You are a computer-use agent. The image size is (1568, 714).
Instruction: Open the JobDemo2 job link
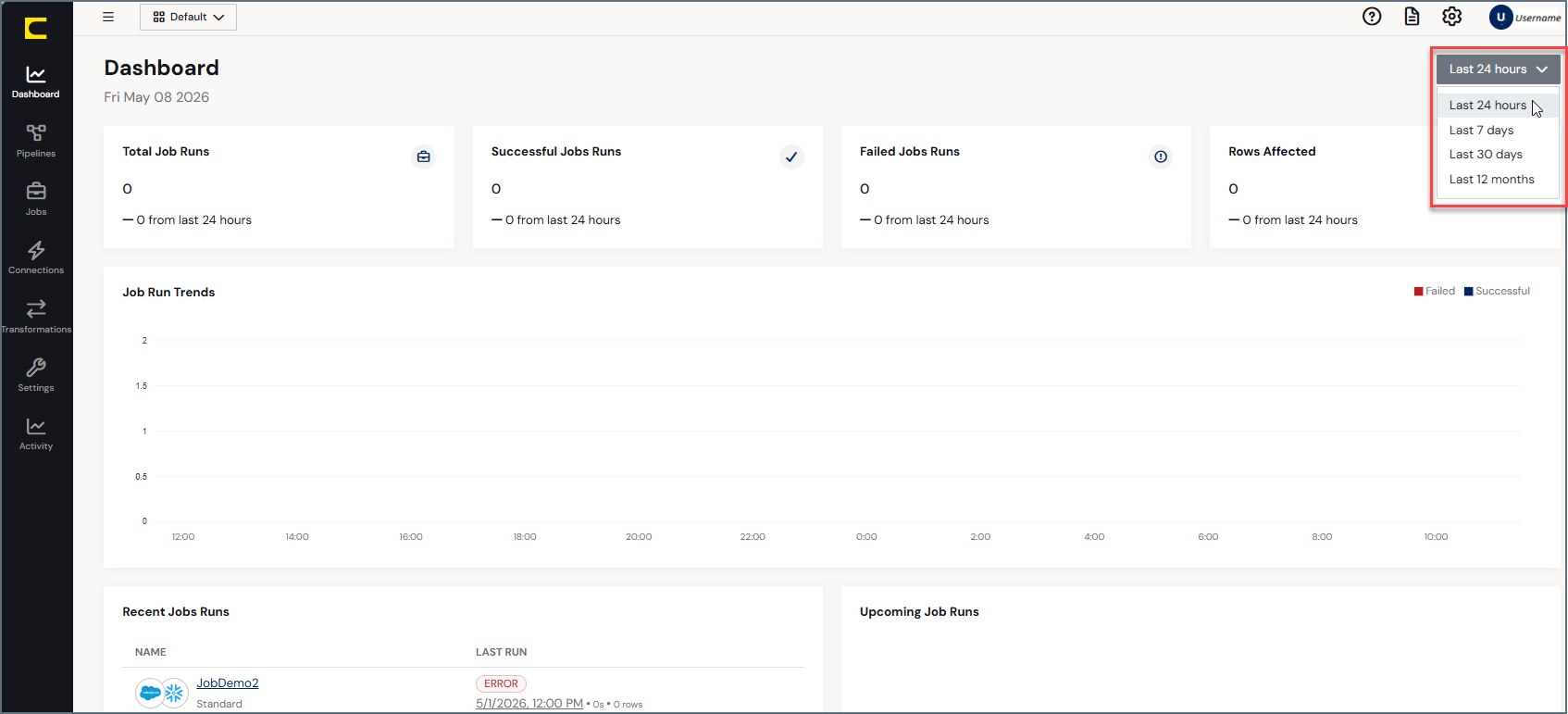point(228,683)
